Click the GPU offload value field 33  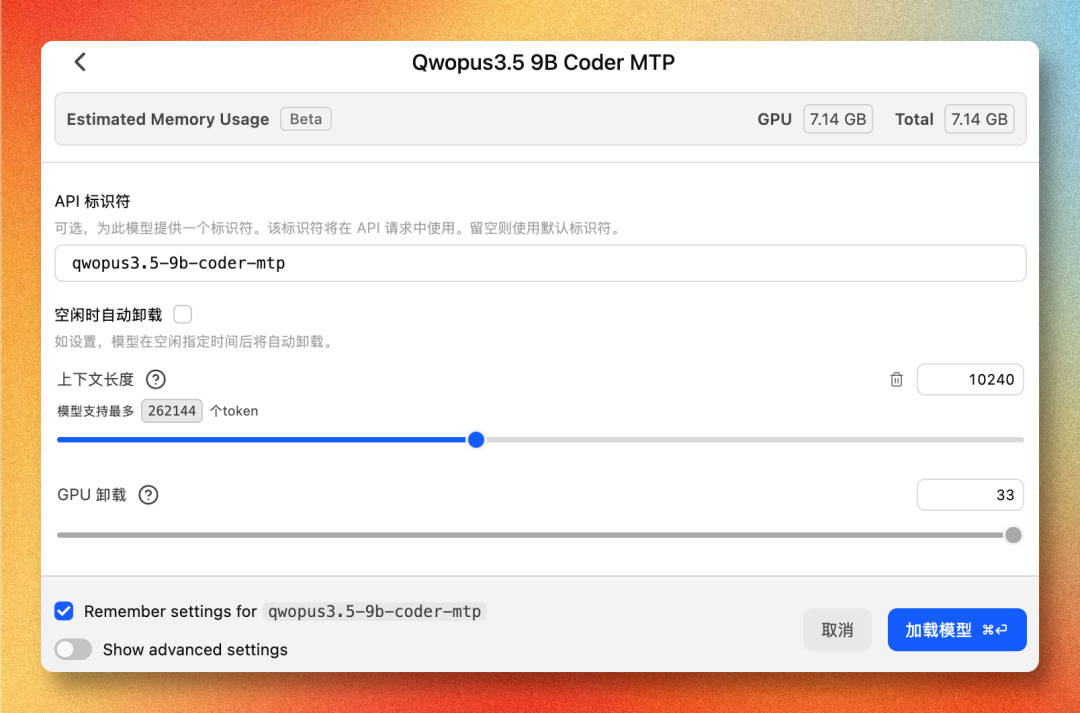tap(970, 495)
